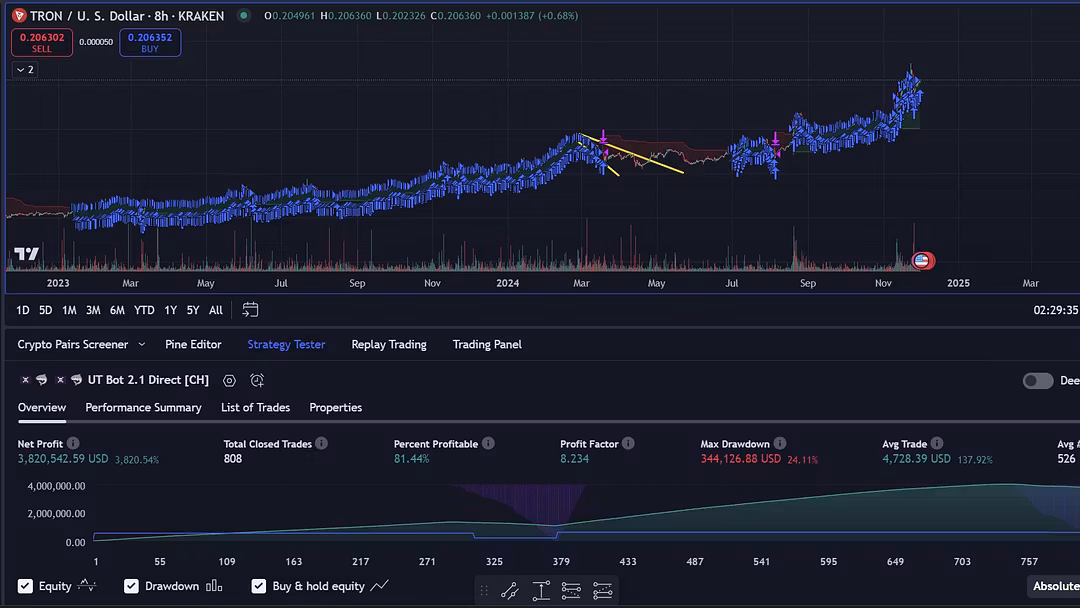The image size is (1080, 608).
Task: Switch to Performance Summary tab
Action: tap(143, 408)
